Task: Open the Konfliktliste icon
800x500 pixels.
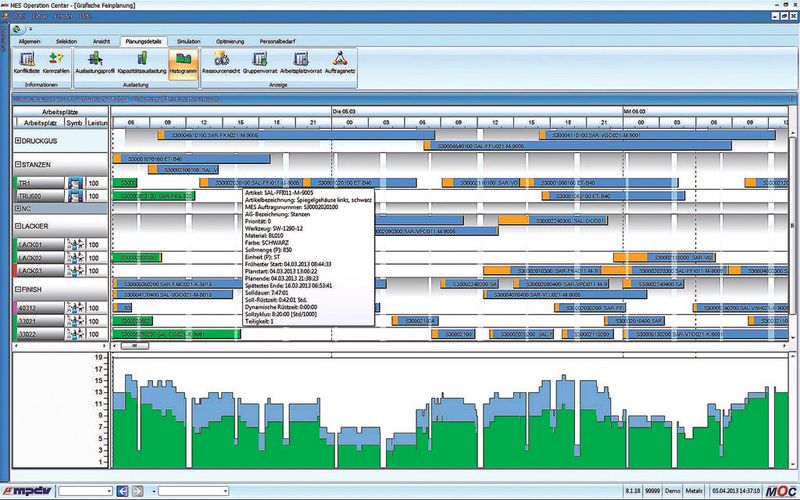Action: [x=27, y=63]
